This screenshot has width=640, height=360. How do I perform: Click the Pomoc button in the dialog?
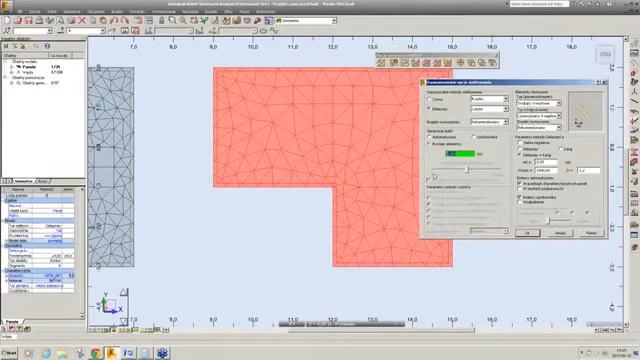click(591, 233)
